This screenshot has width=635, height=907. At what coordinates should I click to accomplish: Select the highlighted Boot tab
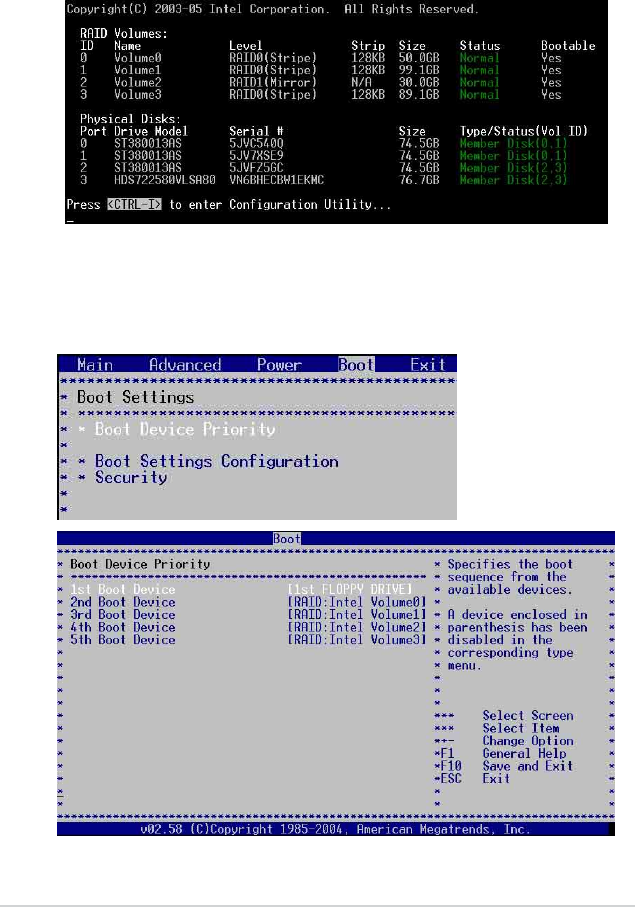tap(356, 364)
